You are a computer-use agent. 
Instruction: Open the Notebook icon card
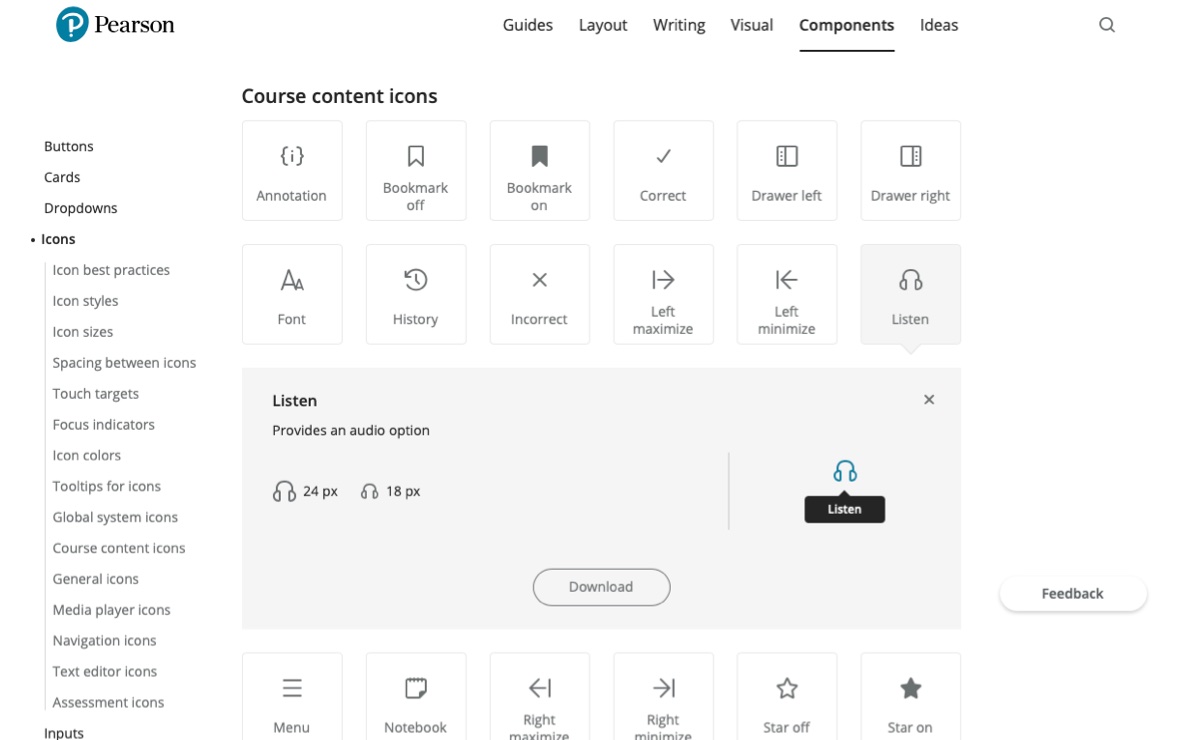point(416,697)
